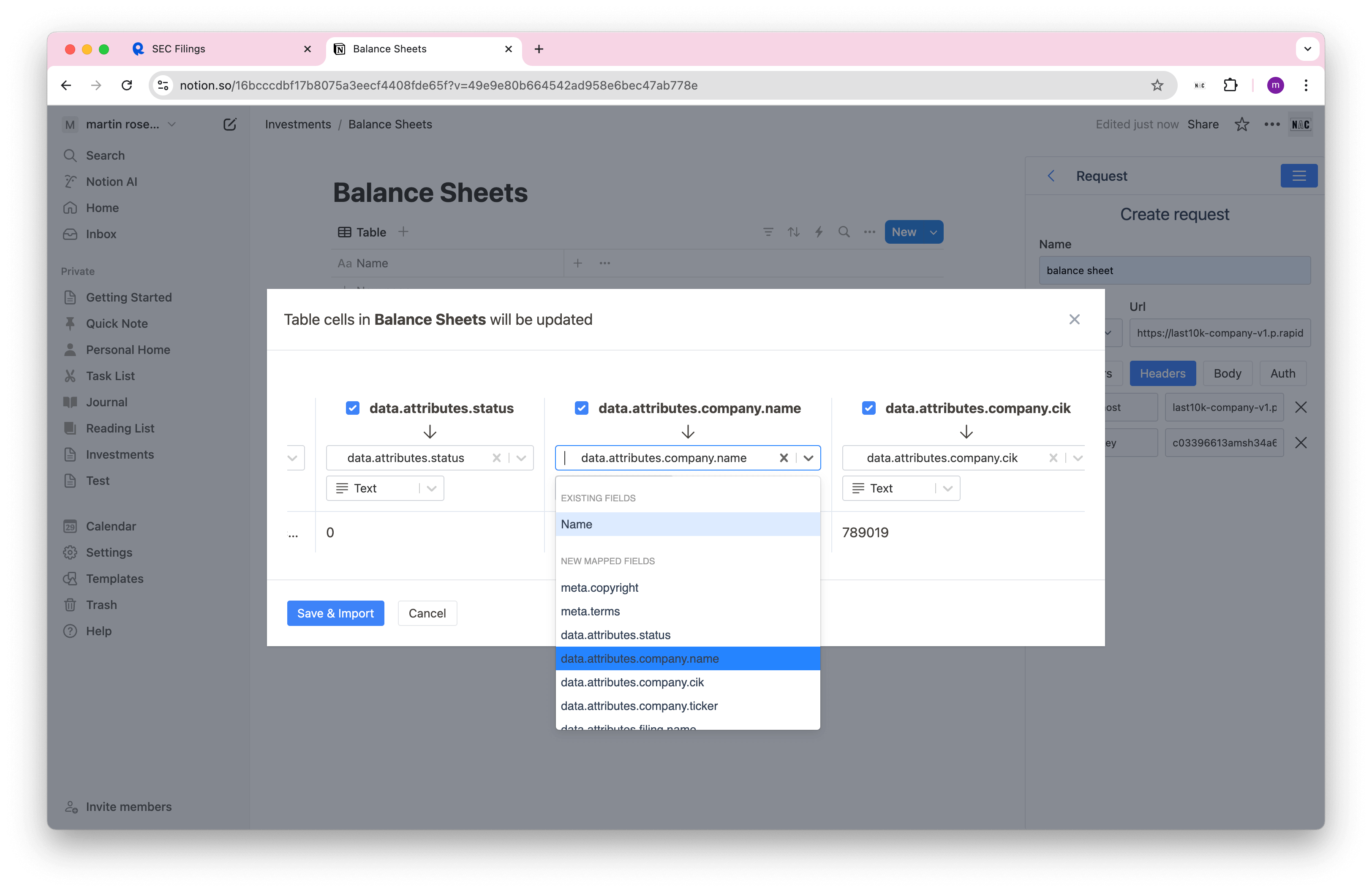Open automations lightning icon
The image size is (1372, 892).
819,232
